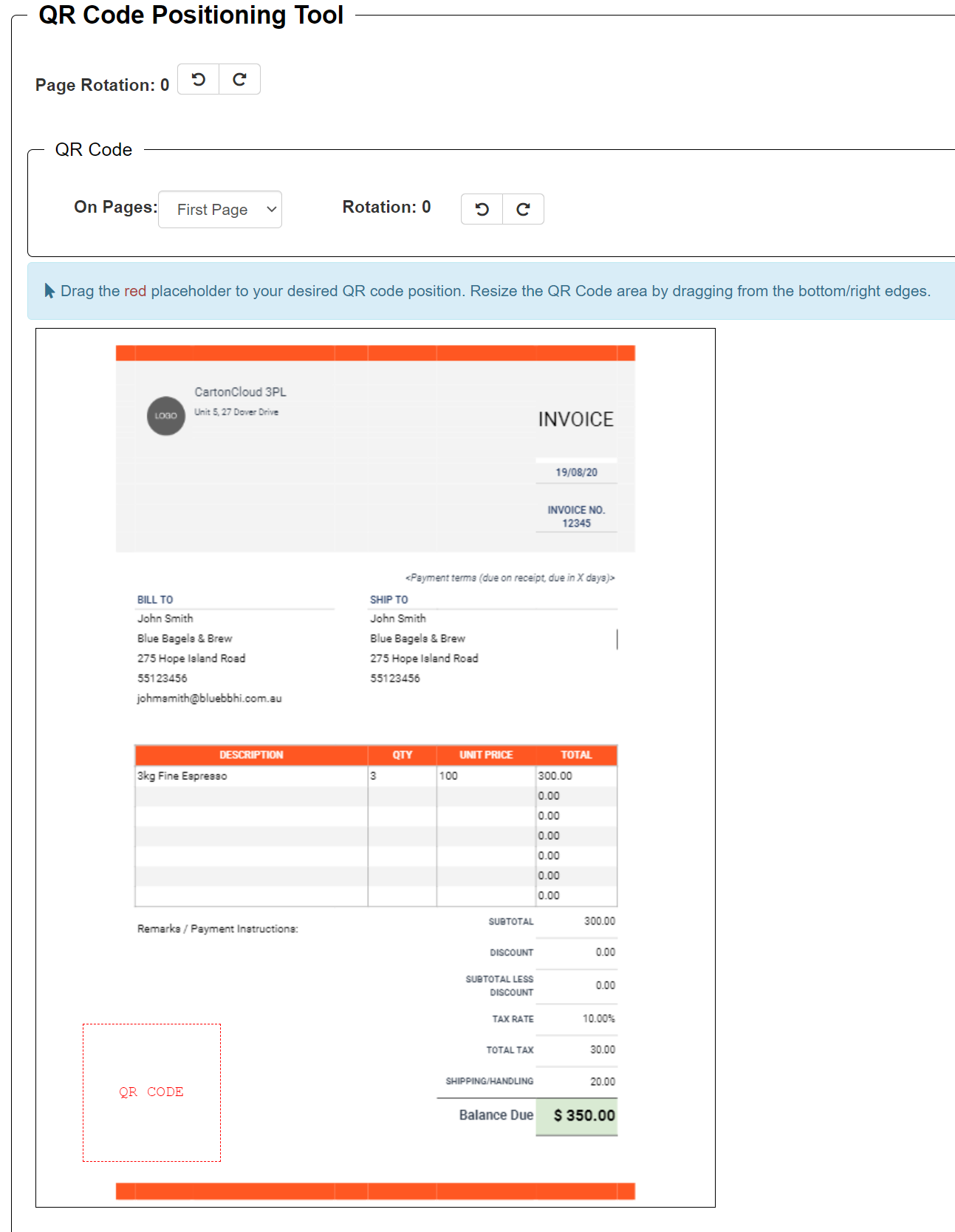Click the Balance Due $ 350.00 amount
This screenshot has height=1232, width=955.
pos(577,1116)
